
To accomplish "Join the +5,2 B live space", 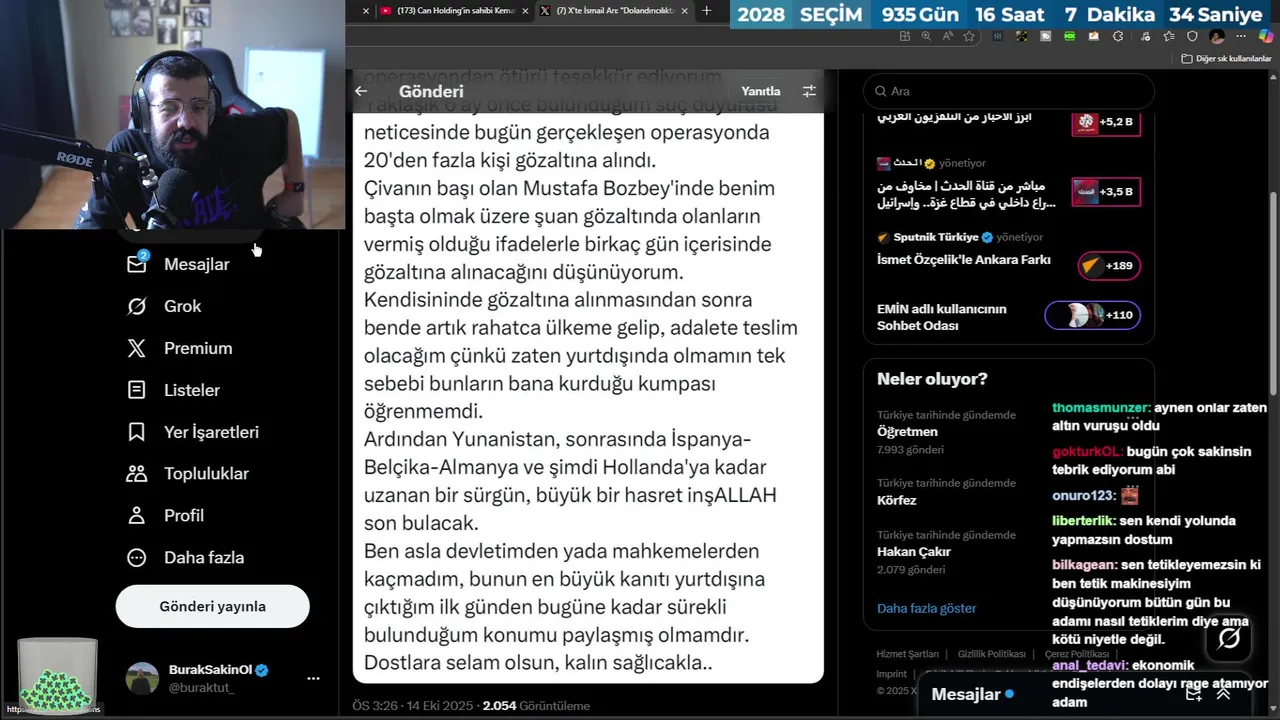I will pyautogui.click(x=1106, y=122).
